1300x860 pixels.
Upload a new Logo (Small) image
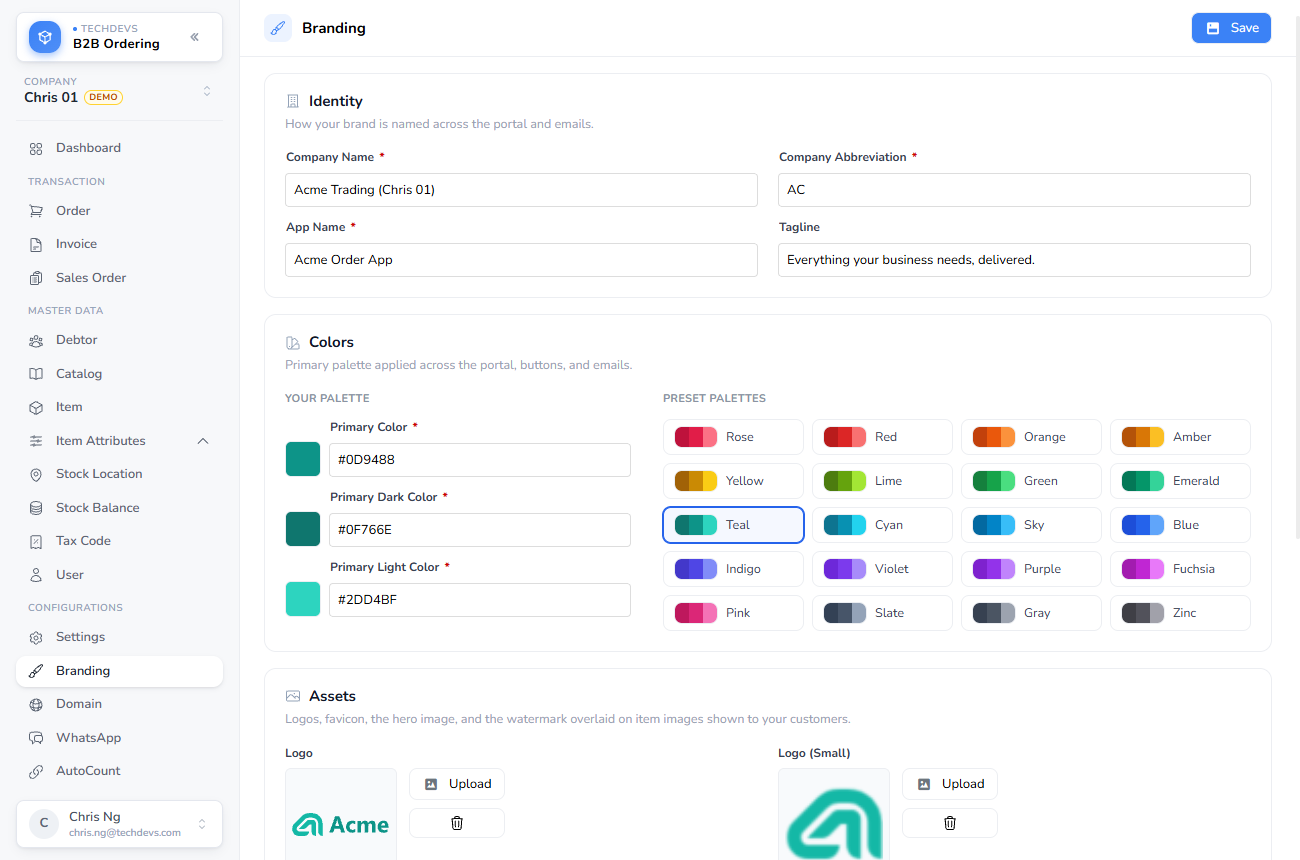950,784
